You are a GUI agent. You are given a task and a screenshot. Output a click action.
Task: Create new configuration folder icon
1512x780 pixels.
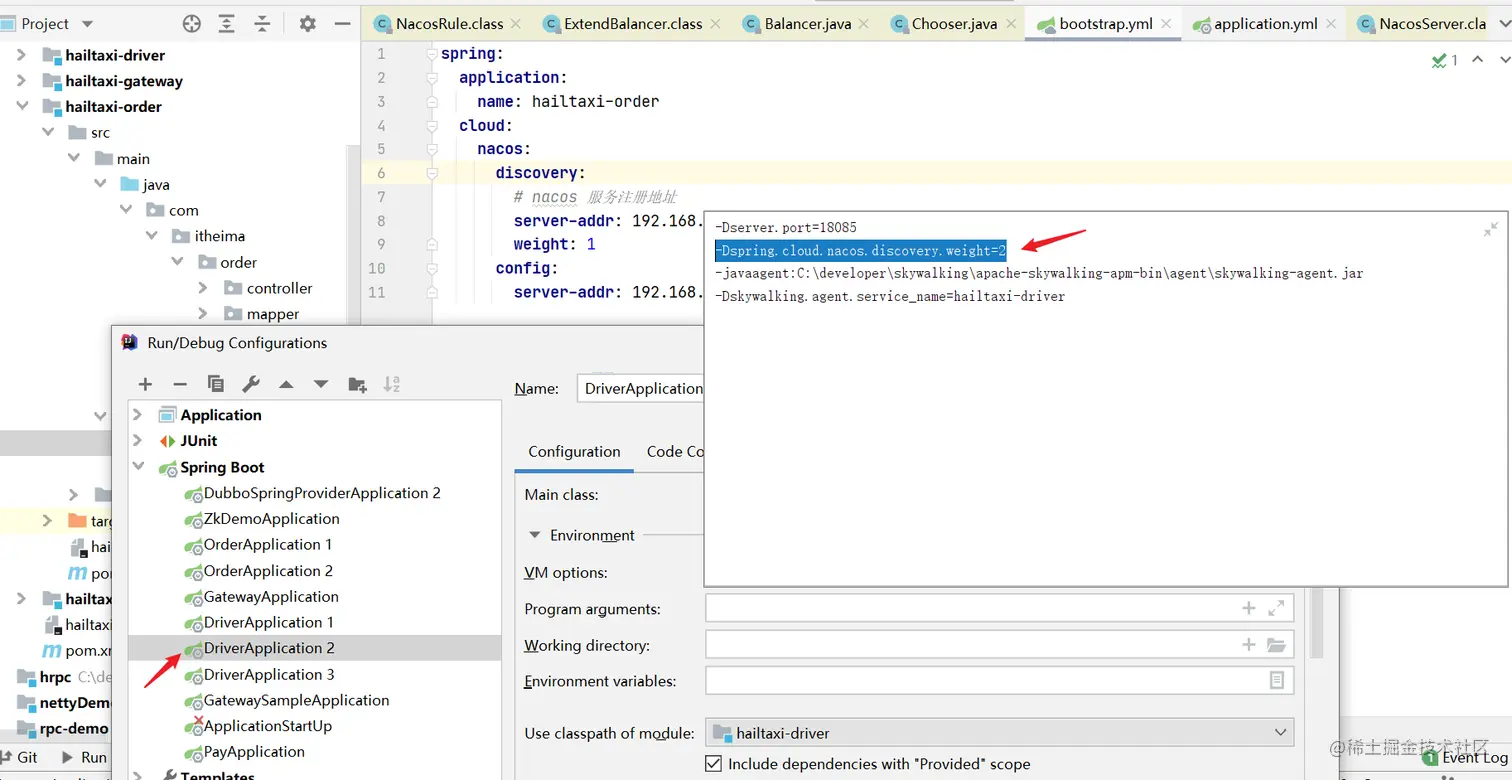(x=357, y=384)
